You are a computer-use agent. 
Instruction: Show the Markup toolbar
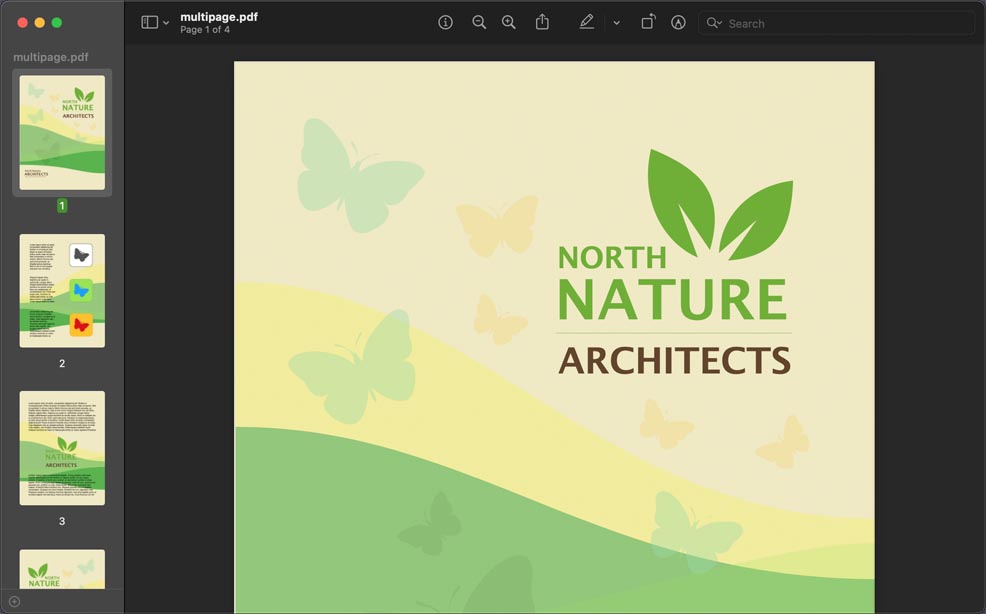[x=678, y=23]
